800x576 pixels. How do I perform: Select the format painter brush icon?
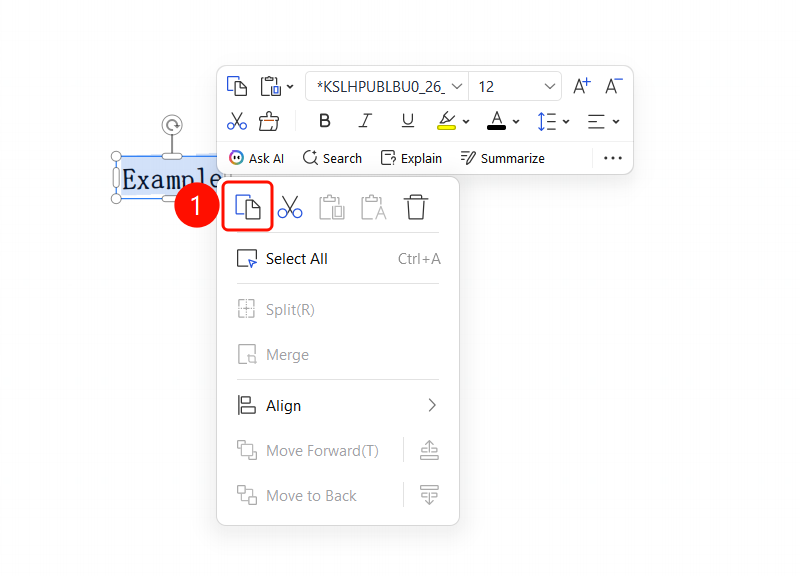(269, 121)
